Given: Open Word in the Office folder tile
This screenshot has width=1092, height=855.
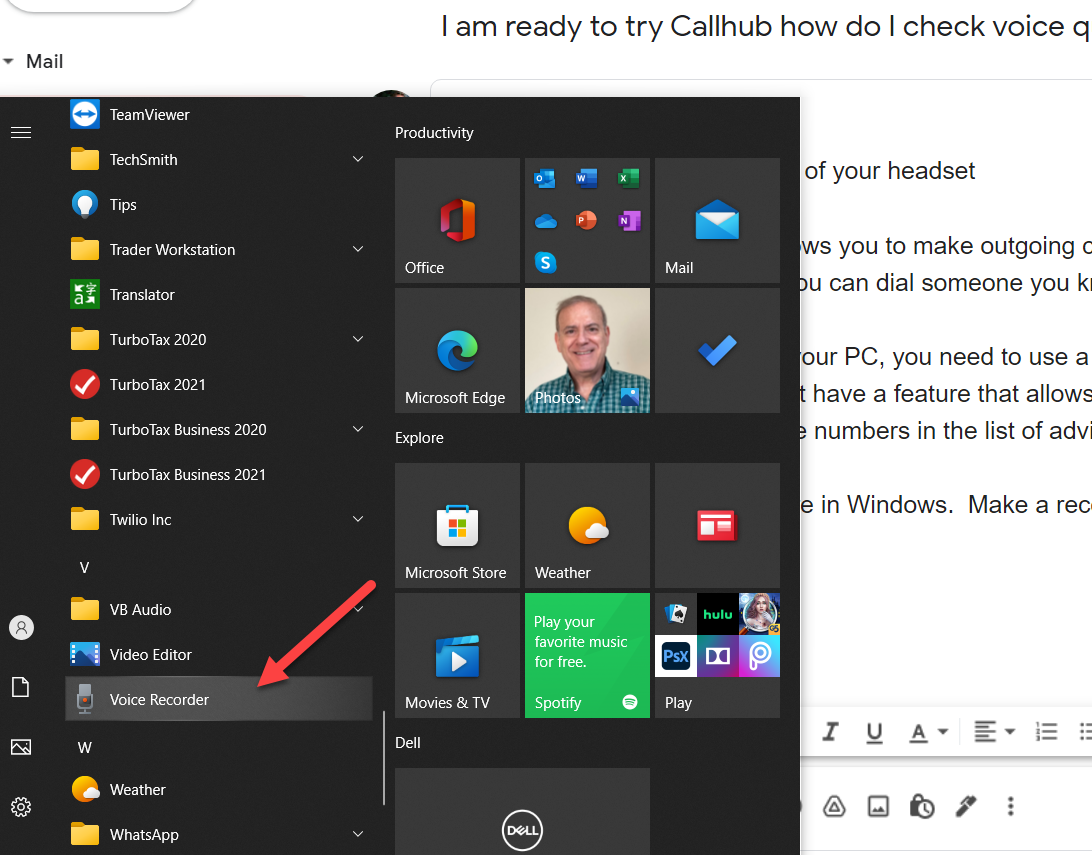Looking at the screenshot, I should pos(586,178).
